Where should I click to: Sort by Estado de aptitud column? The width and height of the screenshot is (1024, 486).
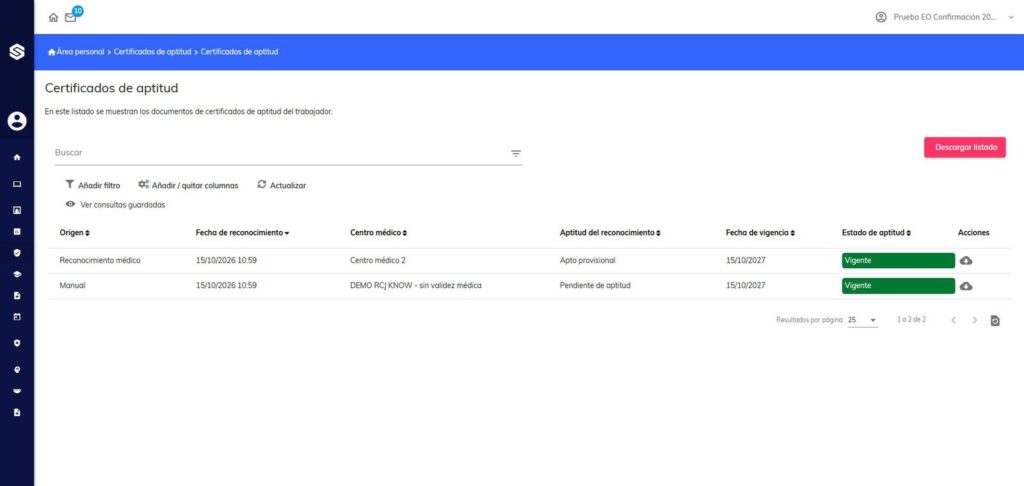tap(876, 233)
